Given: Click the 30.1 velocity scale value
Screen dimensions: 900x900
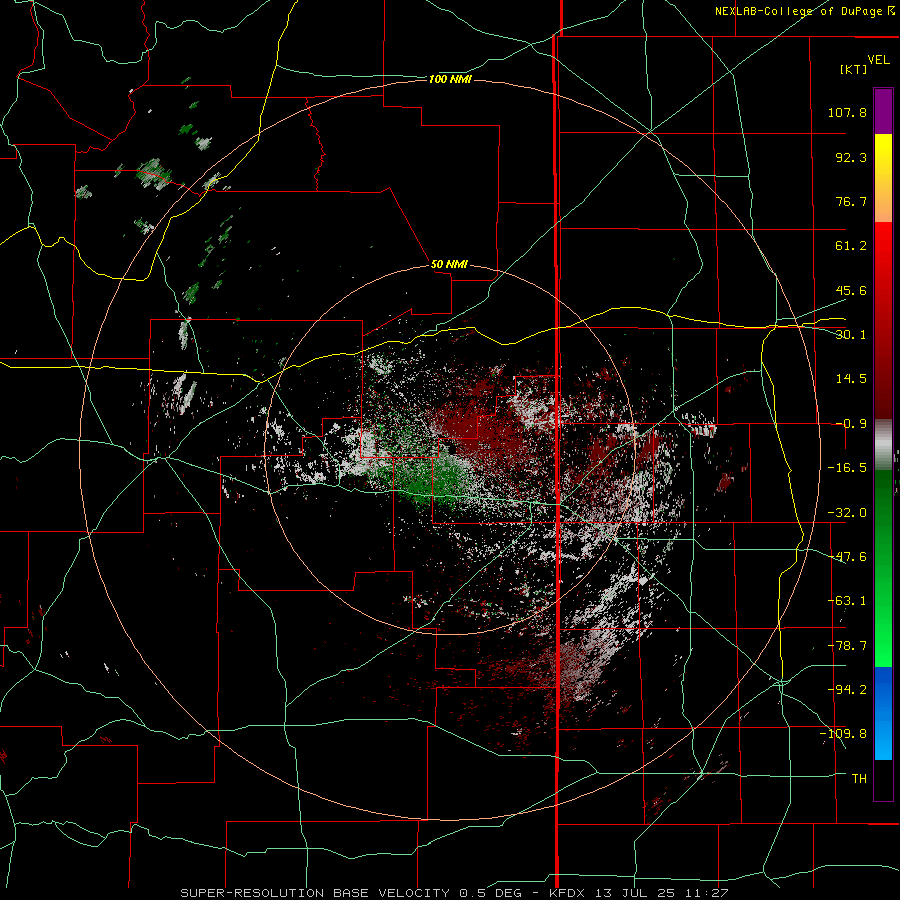Looking at the screenshot, I should [851, 335].
